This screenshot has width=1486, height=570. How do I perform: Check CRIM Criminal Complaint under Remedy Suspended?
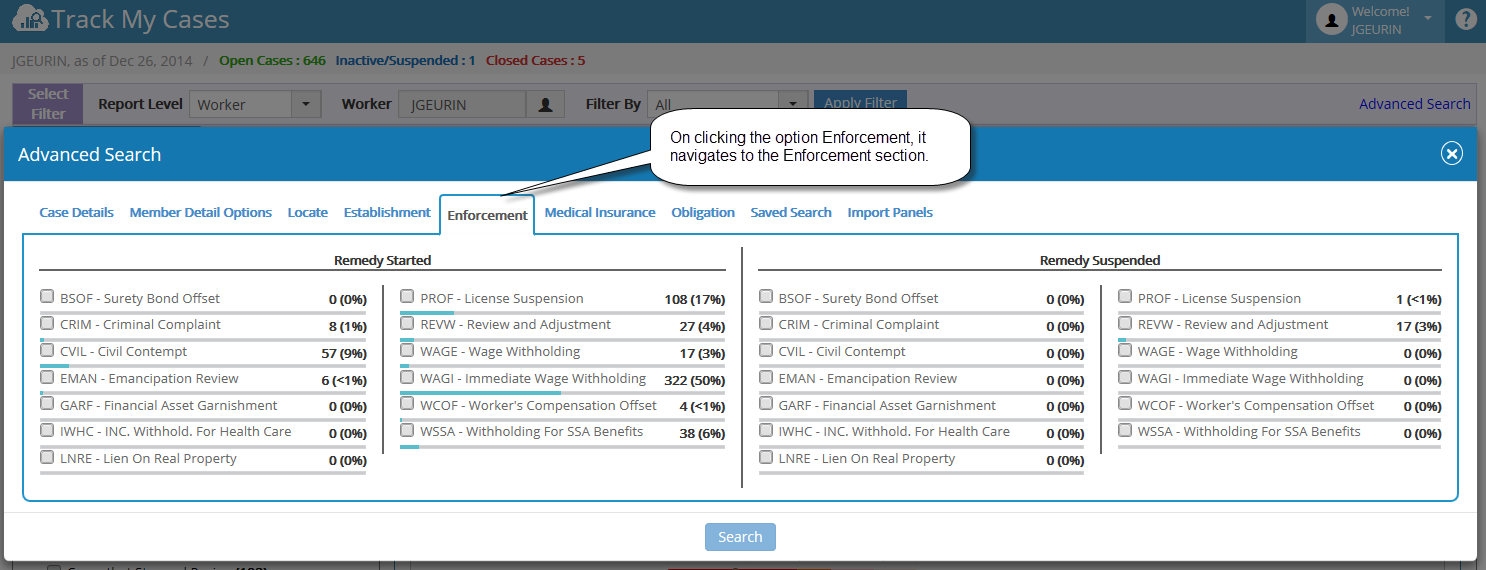point(766,323)
